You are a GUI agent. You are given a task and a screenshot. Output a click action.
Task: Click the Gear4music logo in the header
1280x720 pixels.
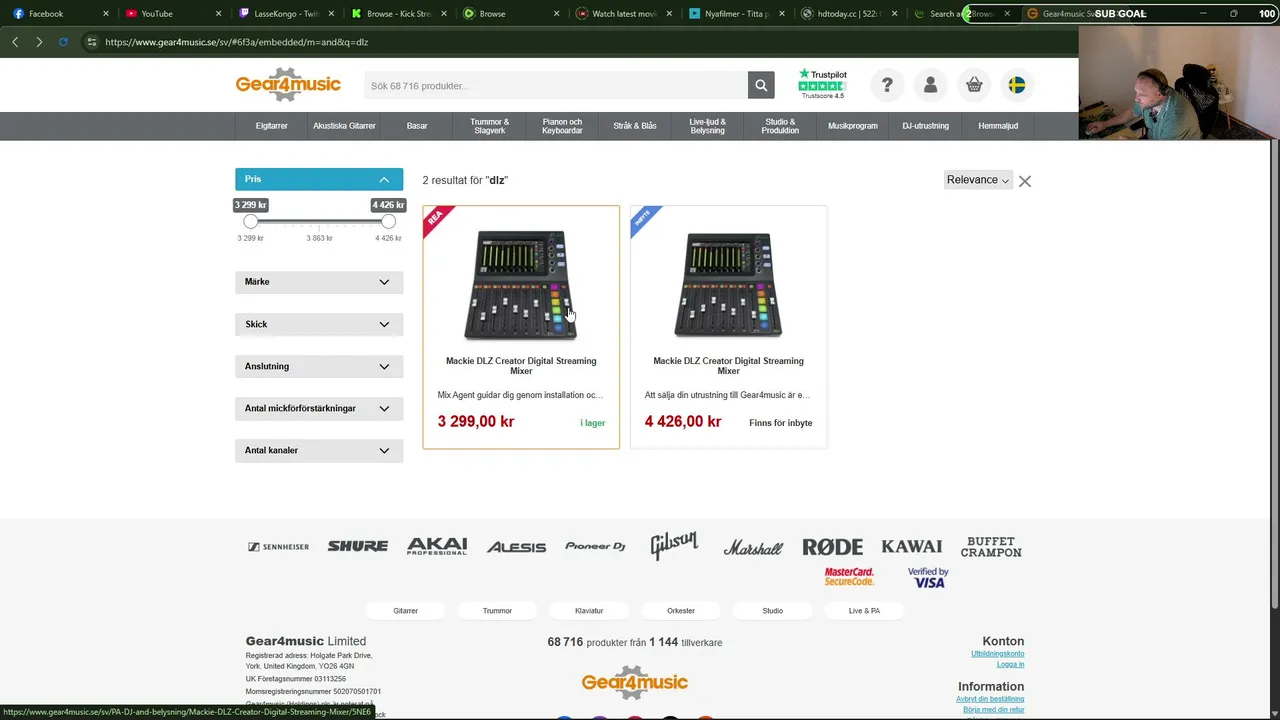pos(288,85)
